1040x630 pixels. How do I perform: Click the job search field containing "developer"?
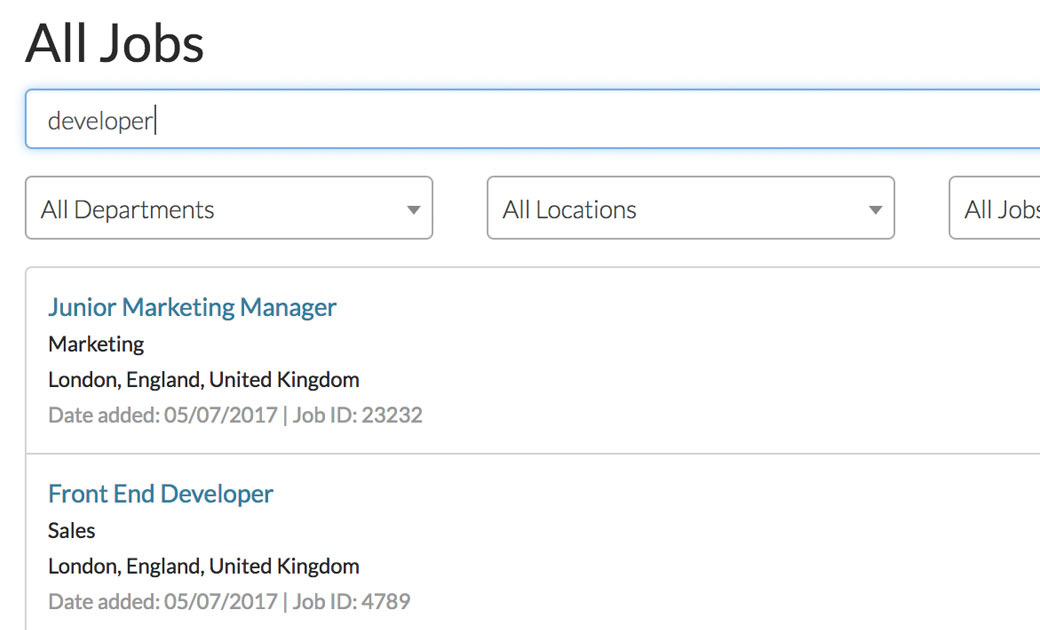click(530, 120)
